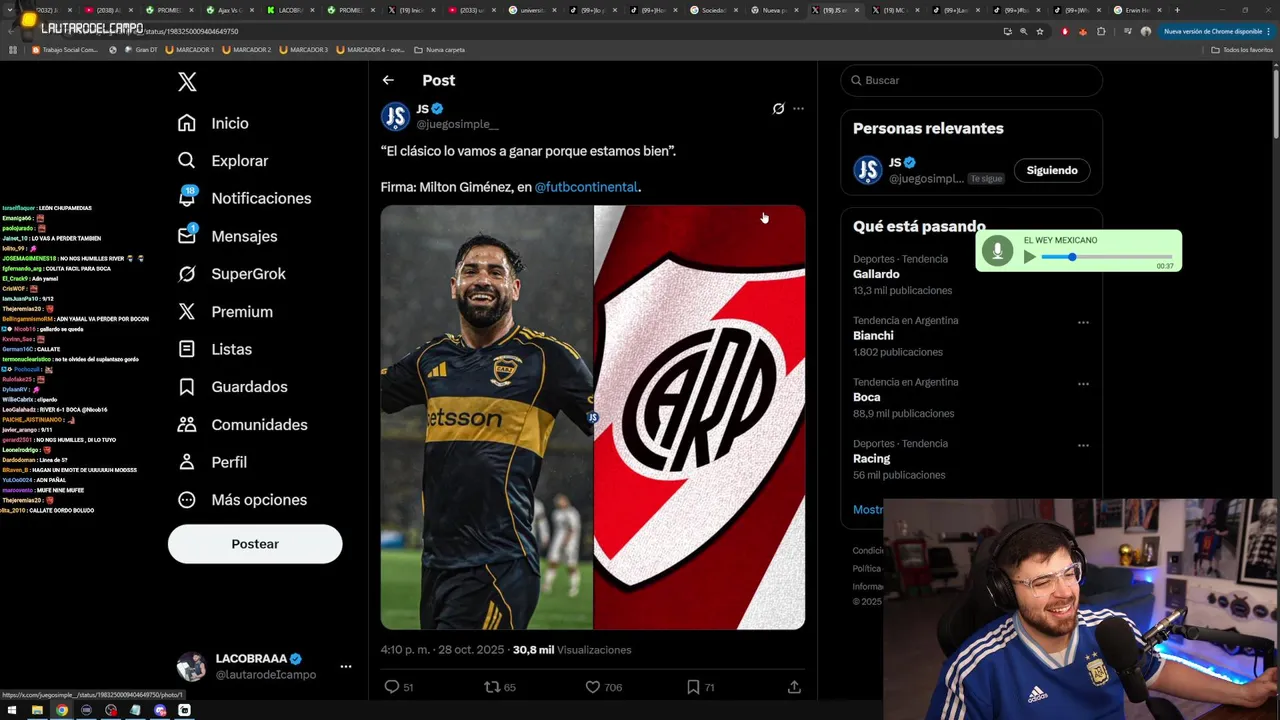Open the MARCADOR 1 bookmark
The width and height of the screenshot is (1280, 720).
189,49
